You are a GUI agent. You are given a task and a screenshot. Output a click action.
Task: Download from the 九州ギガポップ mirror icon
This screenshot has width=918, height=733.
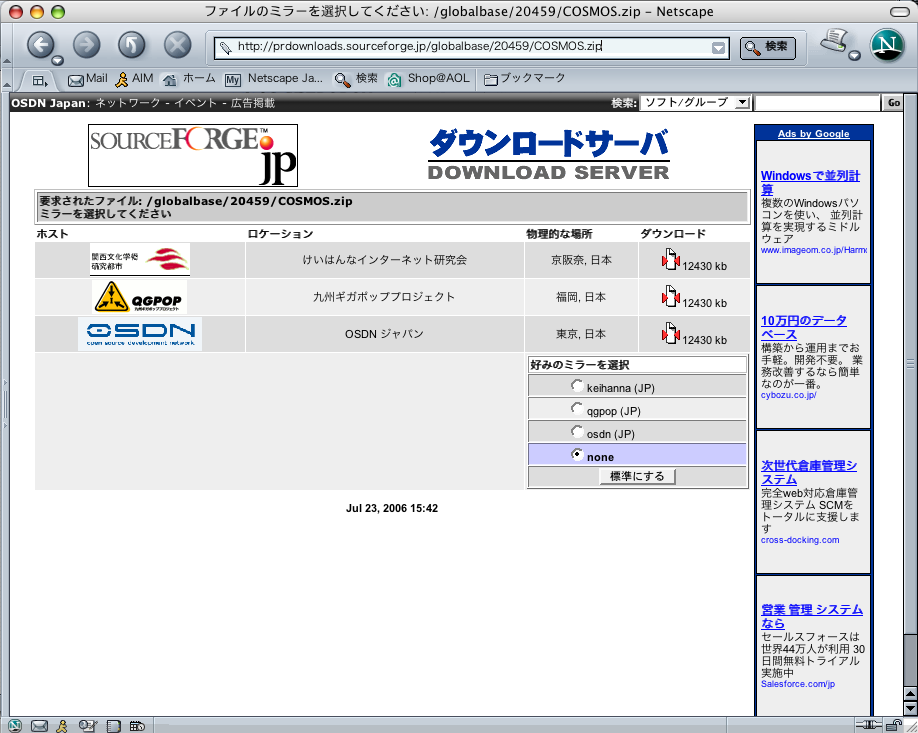(670, 296)
